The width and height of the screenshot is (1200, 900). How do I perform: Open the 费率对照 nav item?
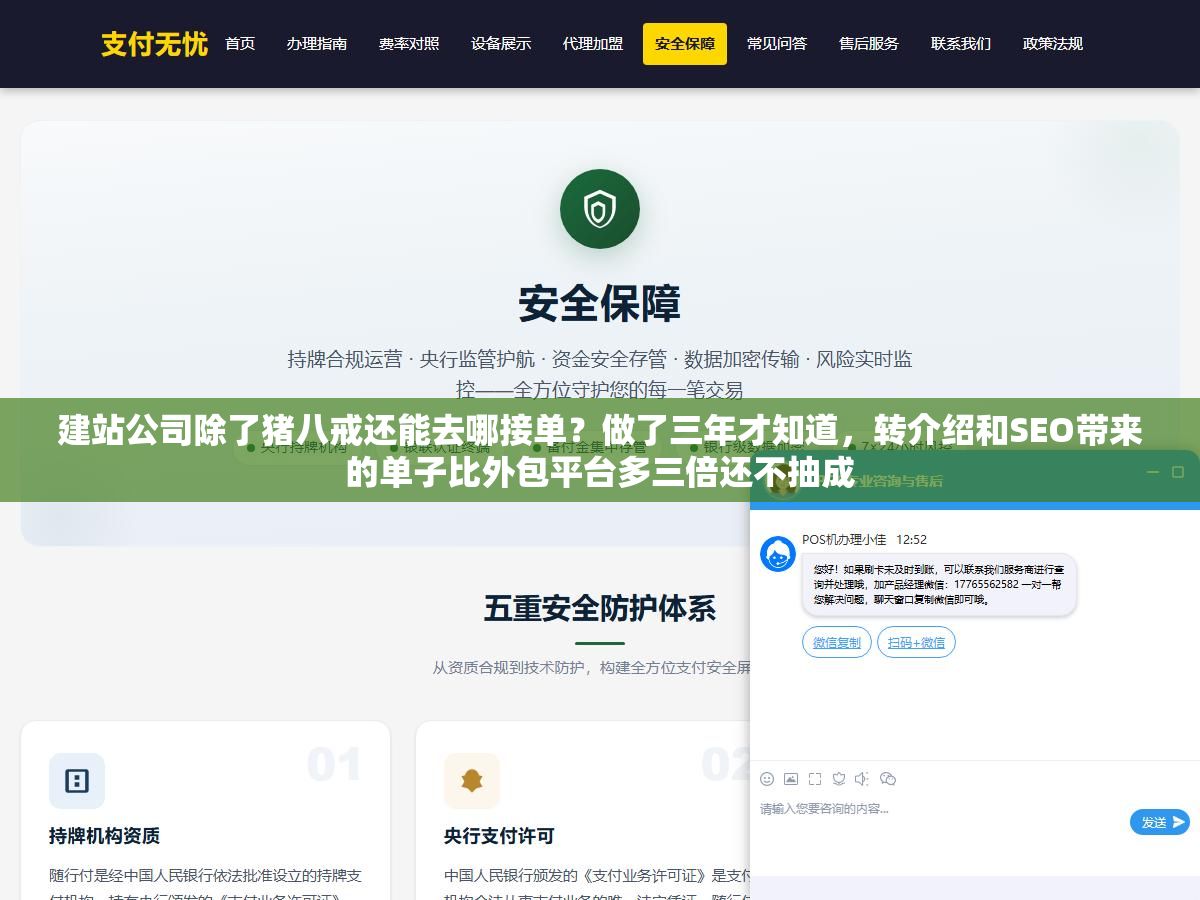click(409, 44)
